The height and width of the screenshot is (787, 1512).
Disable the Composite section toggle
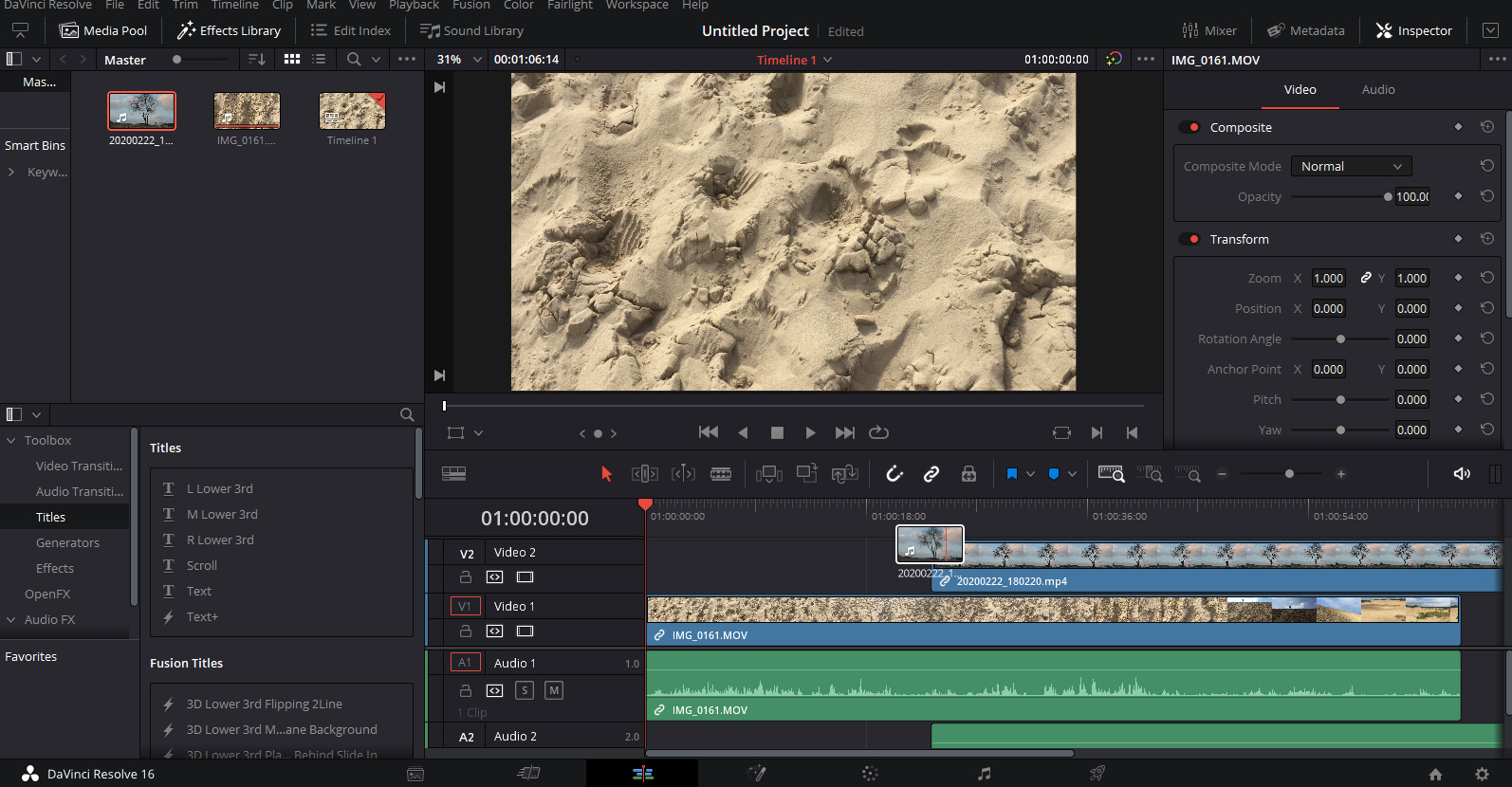[1189, 127]
